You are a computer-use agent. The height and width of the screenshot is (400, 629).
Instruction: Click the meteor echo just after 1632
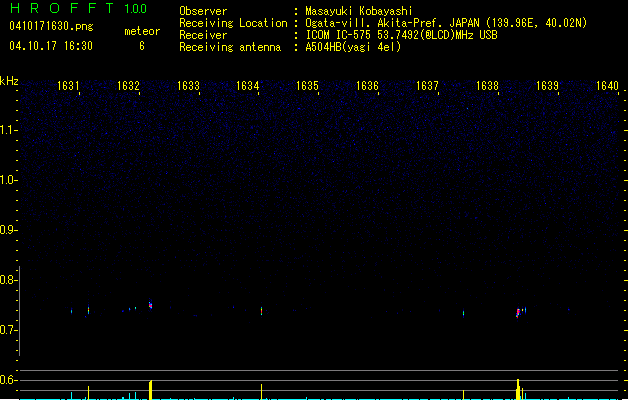click(150, 305)
